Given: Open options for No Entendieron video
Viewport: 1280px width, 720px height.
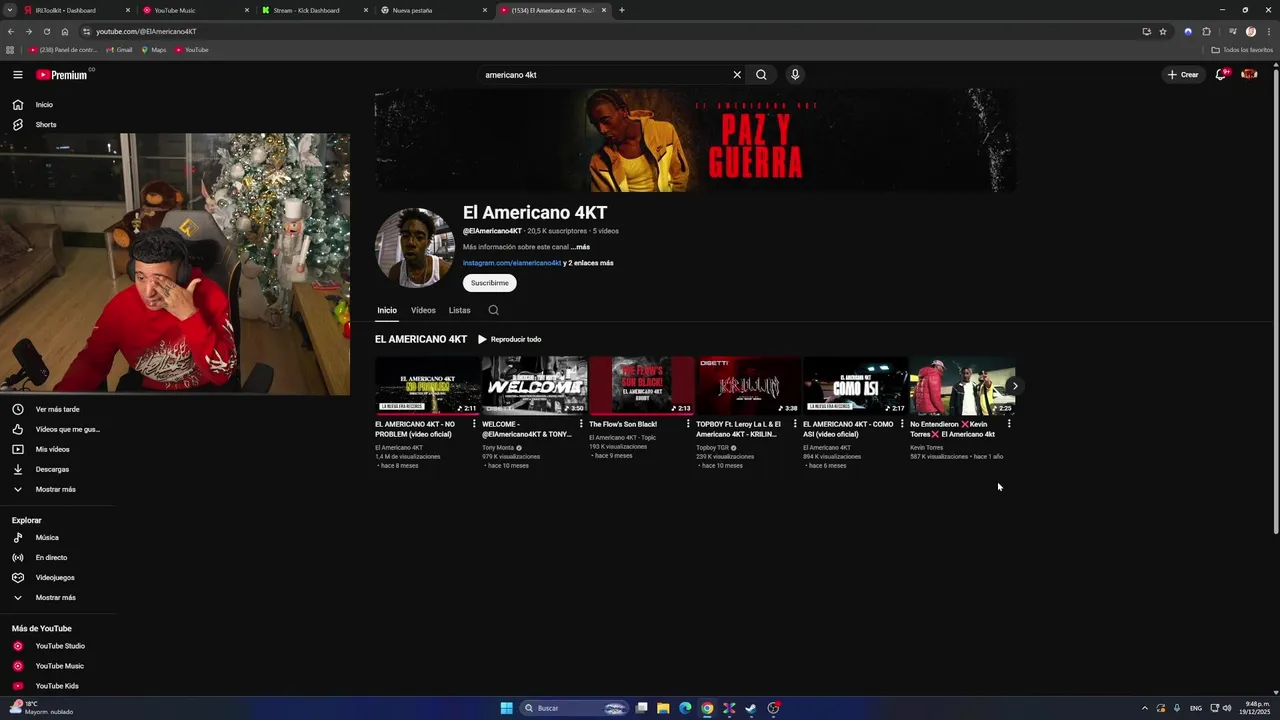Looking at the screenshot, I should (1009, 424).
